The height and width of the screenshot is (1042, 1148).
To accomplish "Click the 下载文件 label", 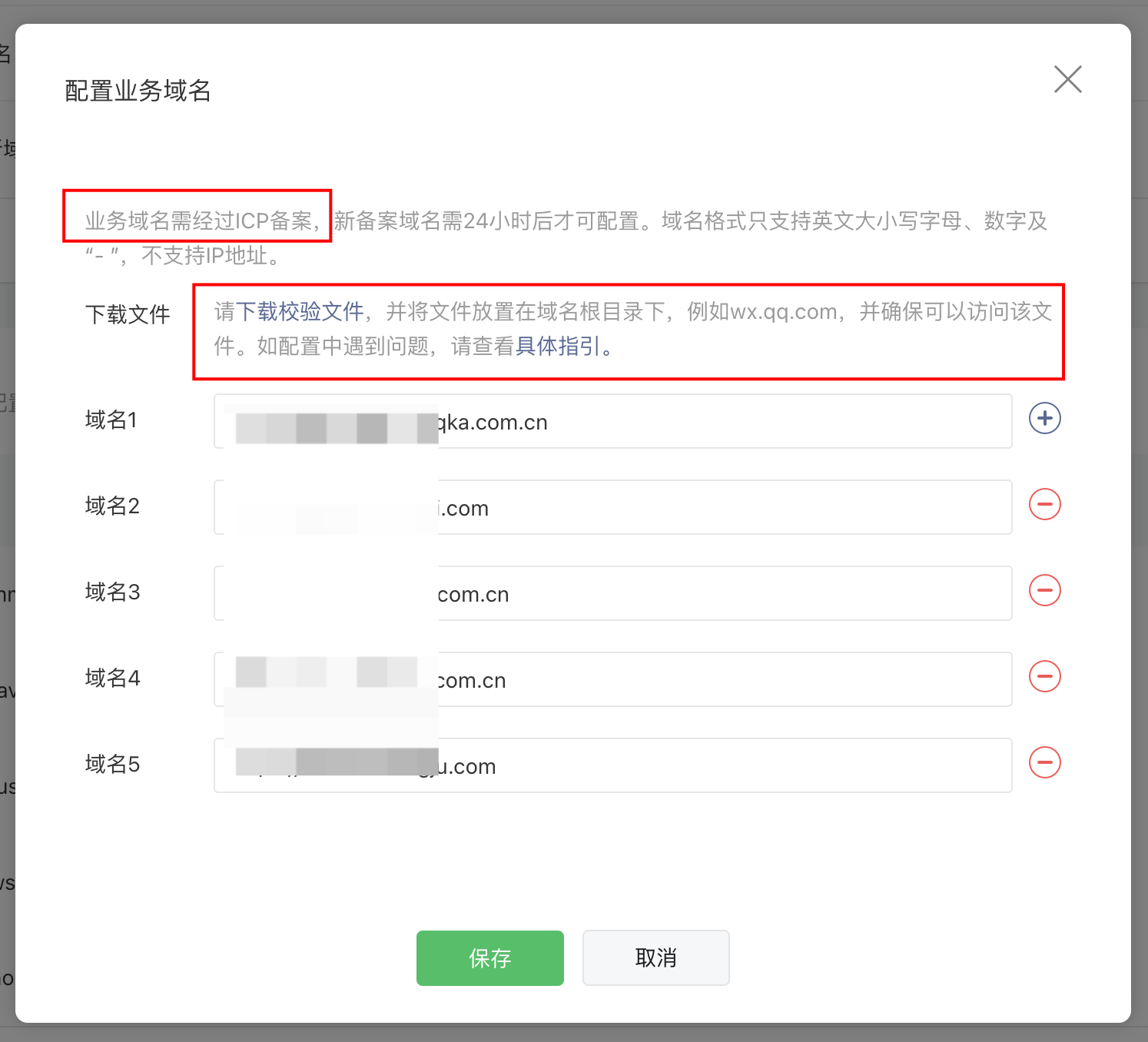I will coord(128,314).
